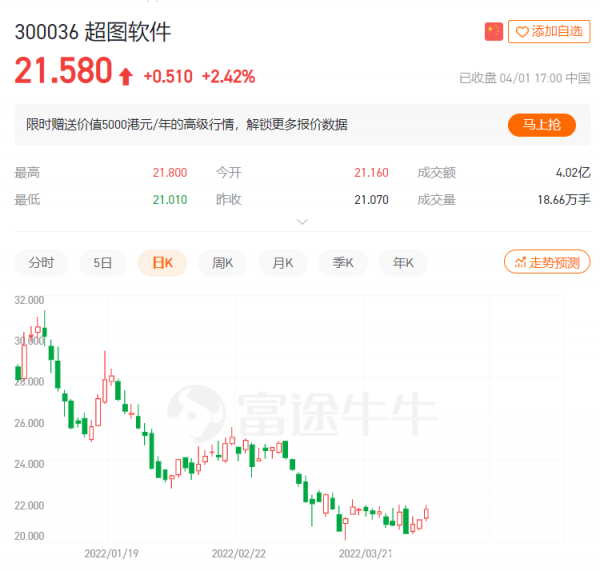
Task: Click the 26.000 price axis label
Action: [29, 423]
